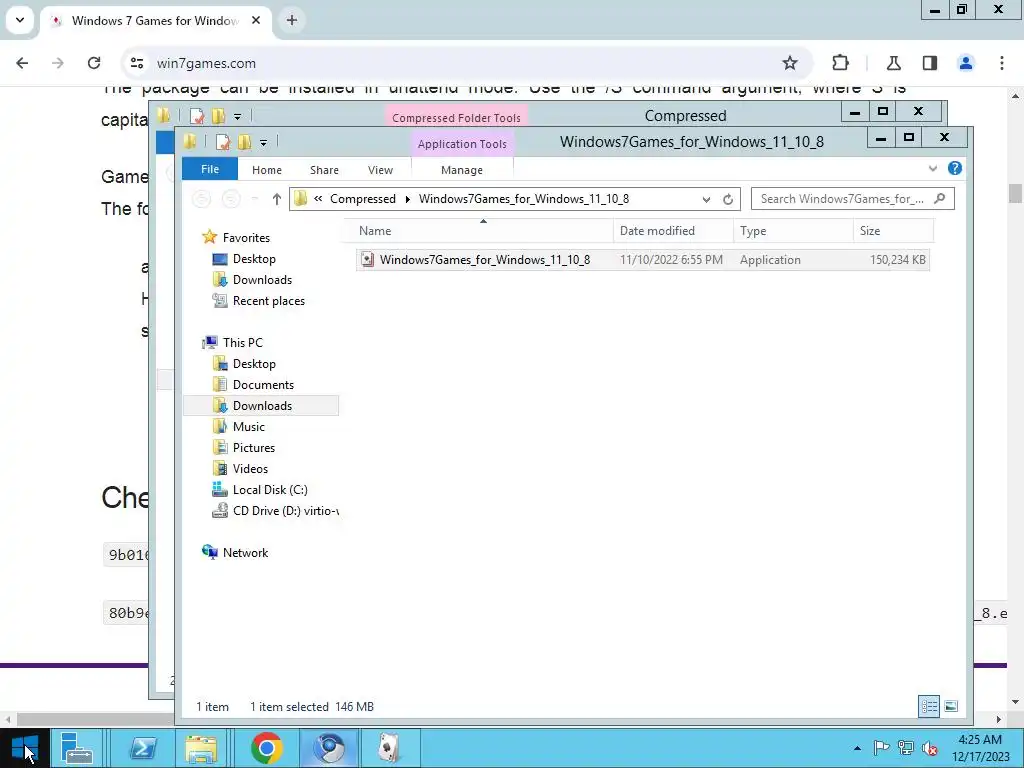Screen dimensions: 1024x768
Task: Open the Chrome profile avatar
Action: point(965,63)
